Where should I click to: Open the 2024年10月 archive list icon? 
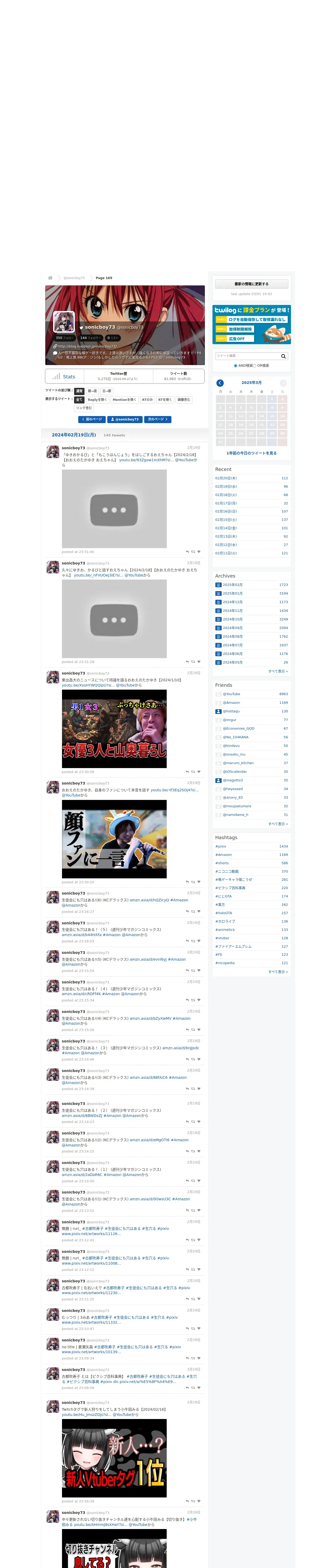(x=218, y=619)
